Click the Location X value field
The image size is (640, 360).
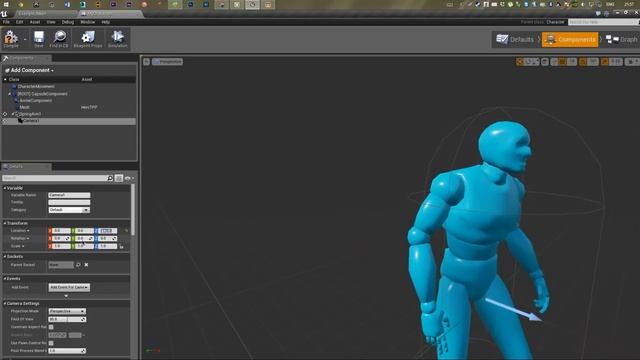61,231
